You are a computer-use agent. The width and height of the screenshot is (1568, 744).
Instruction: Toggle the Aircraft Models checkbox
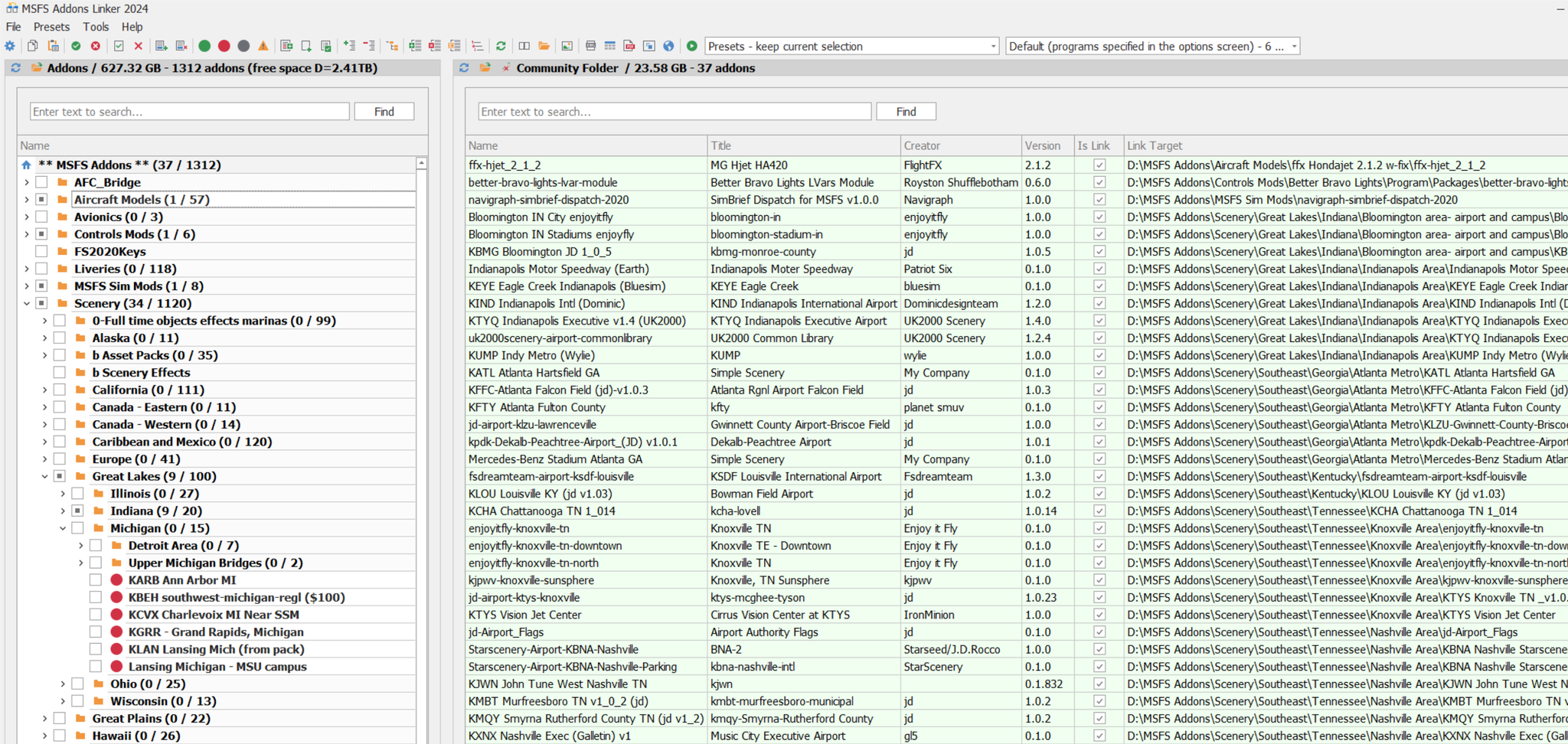(x=41, y=200)
